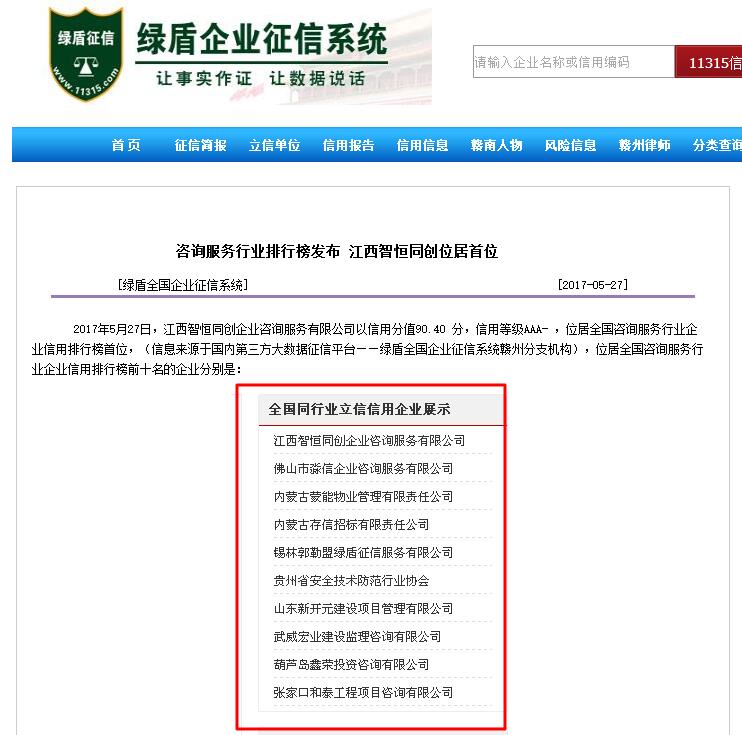Open 信用信息 in the nav bar
Viewport: 742px width, 735px height.
[x=422, y=145]
